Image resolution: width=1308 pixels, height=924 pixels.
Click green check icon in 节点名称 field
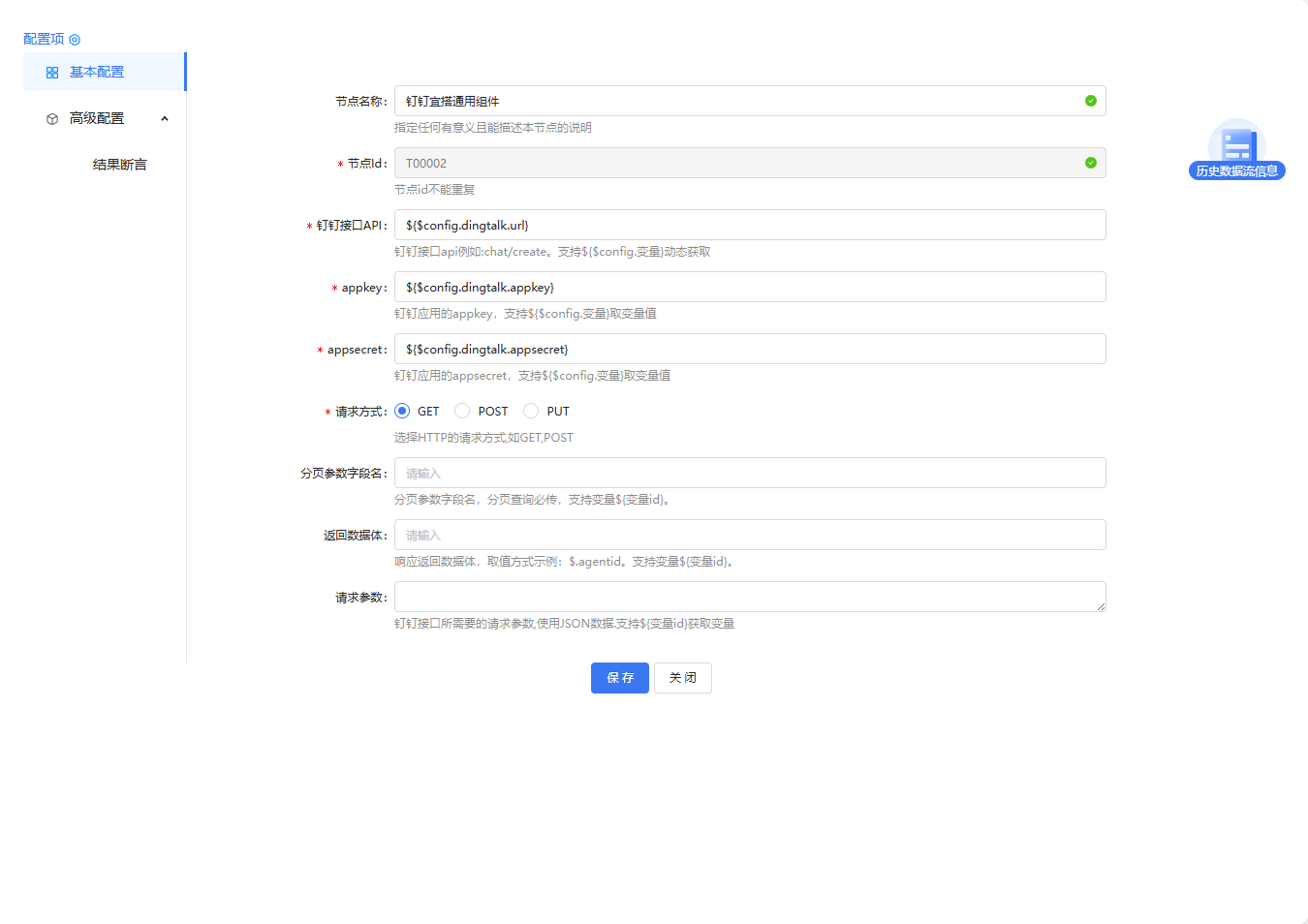[1090, 101]
